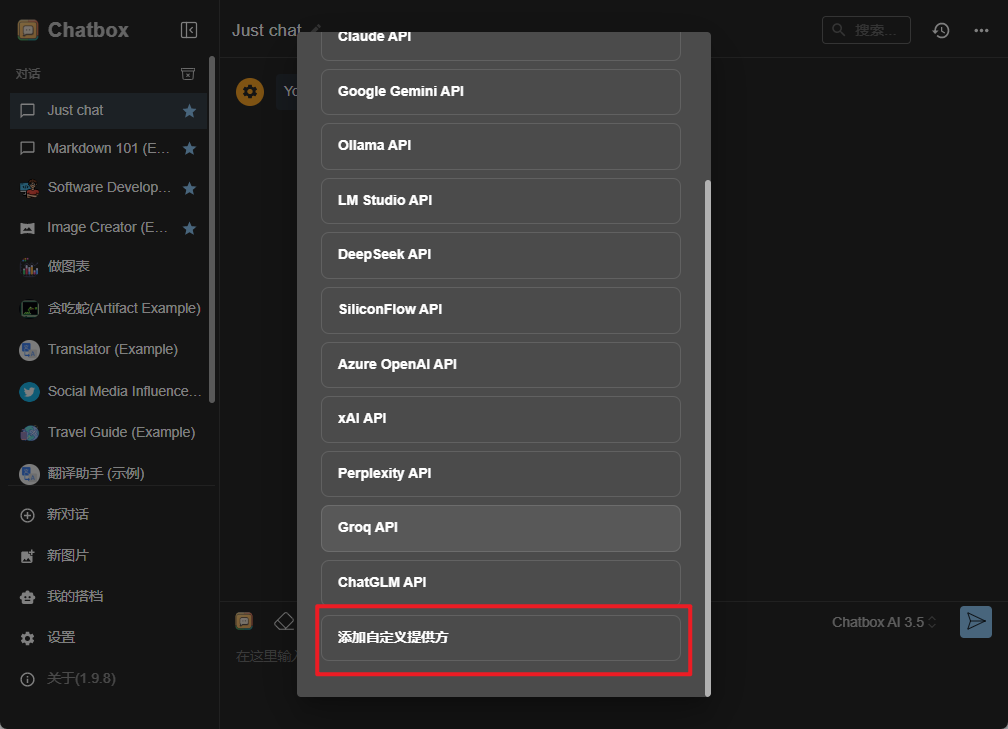This screenshot has width=1008, height=729.
Task: Click the 新图片 image-plus icon
Action: coord(27,557)
